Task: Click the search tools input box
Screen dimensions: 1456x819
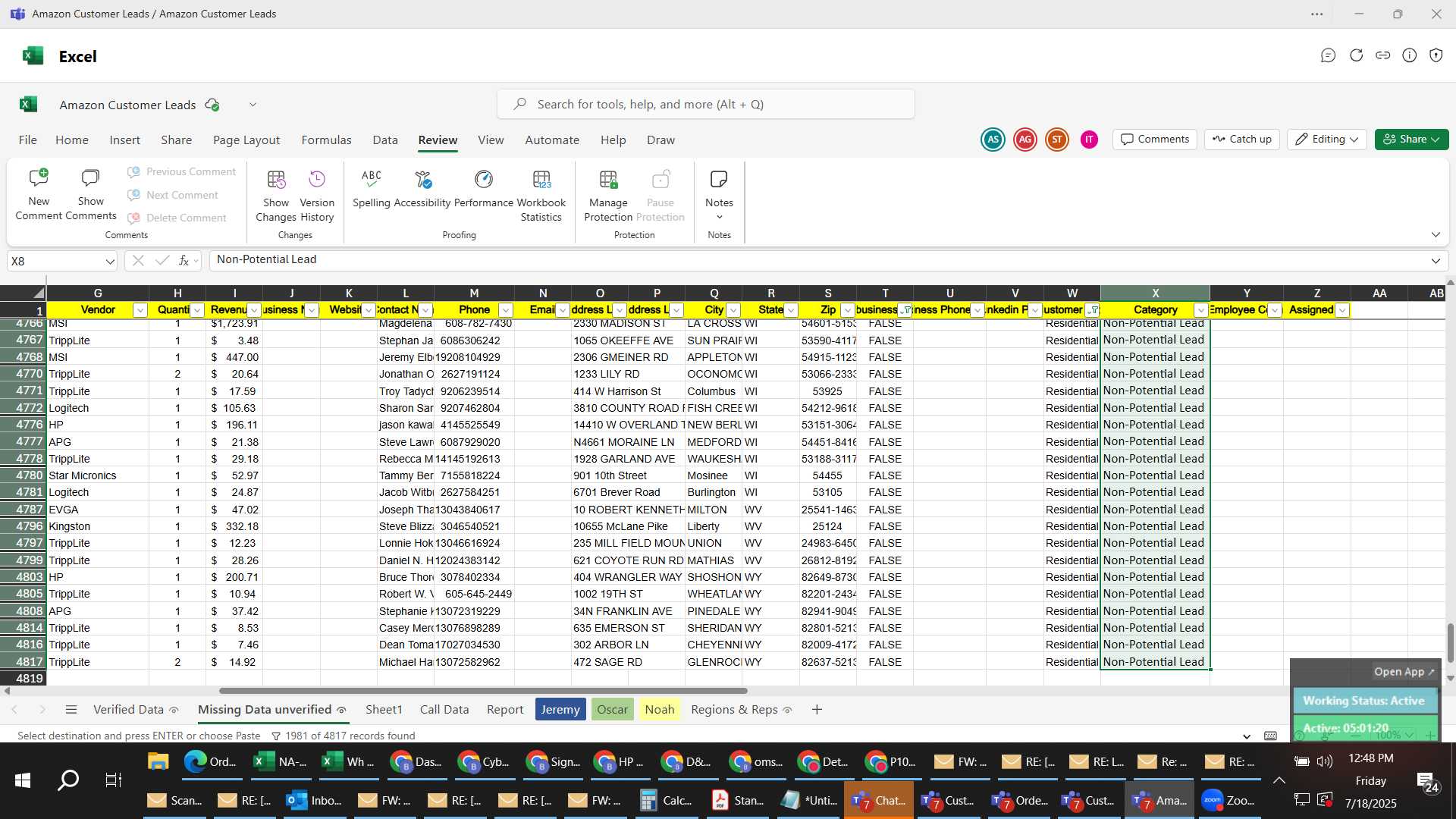Action: click(x=705, y=105)
